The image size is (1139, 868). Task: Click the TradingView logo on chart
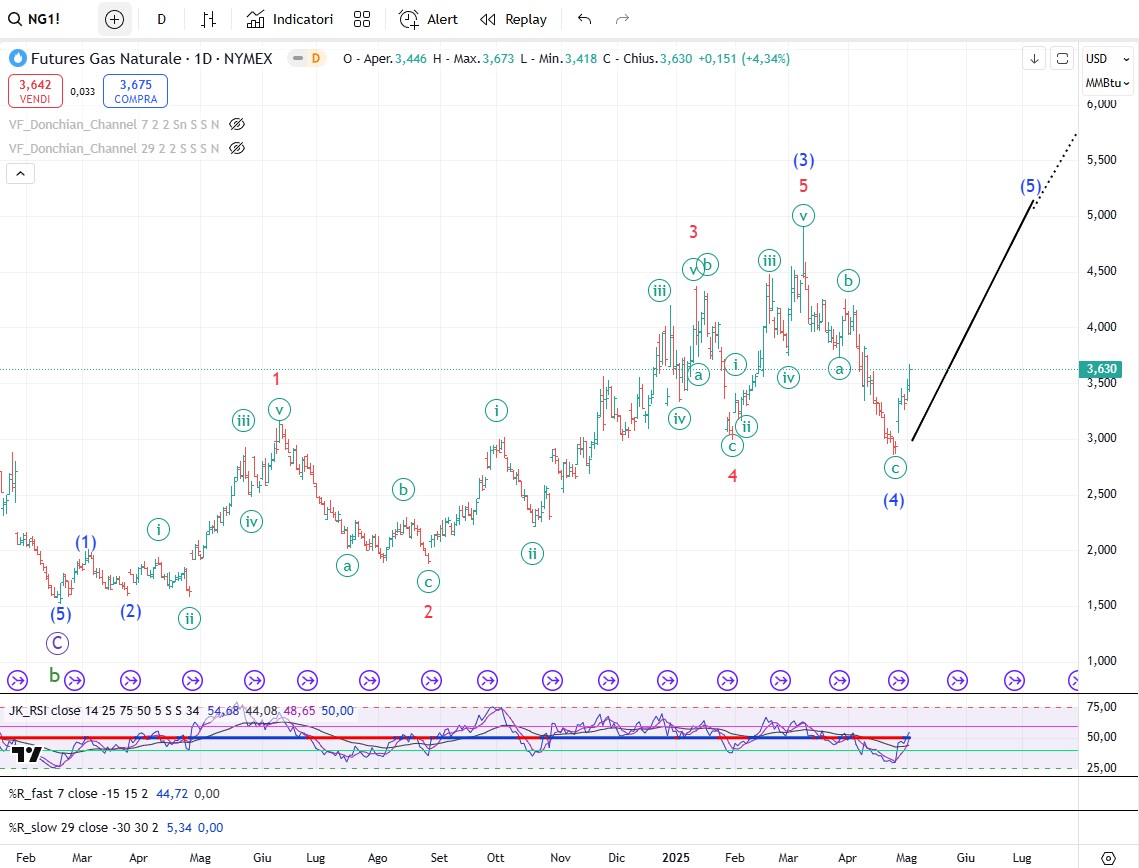coord(27,755)
